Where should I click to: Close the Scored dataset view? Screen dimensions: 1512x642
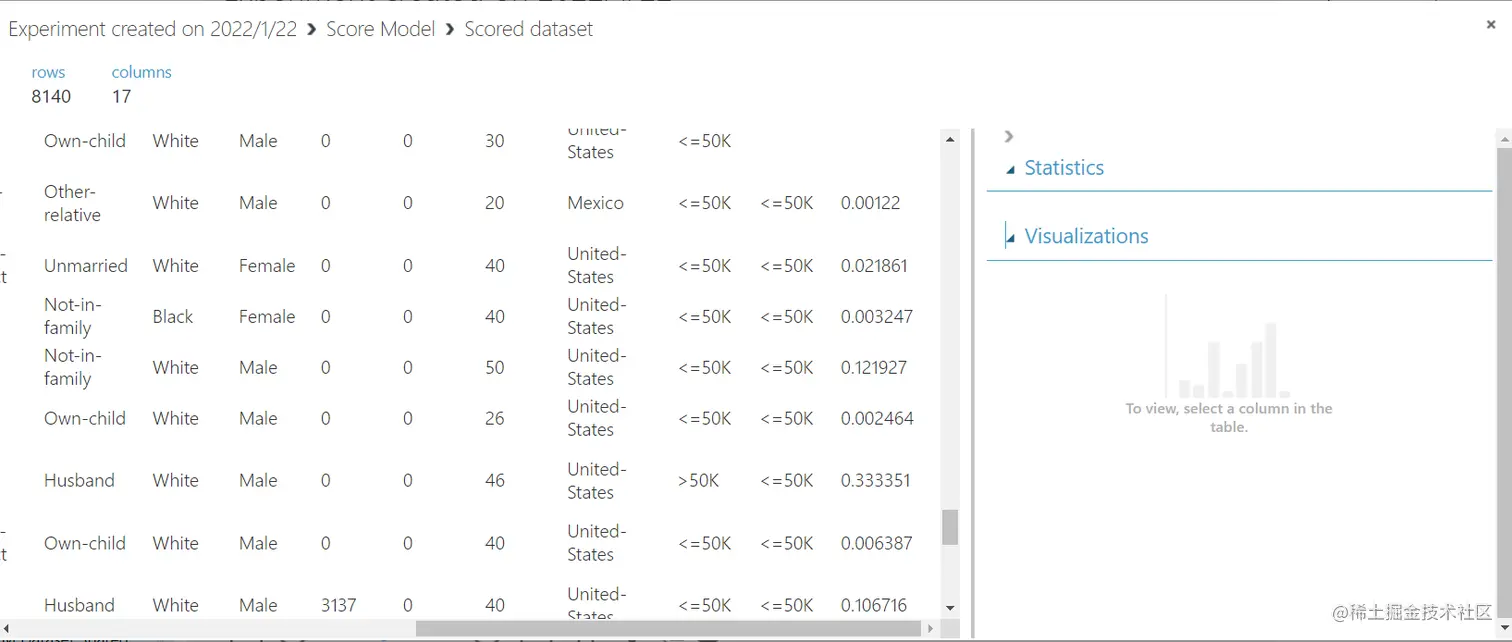coord(1490,25)
